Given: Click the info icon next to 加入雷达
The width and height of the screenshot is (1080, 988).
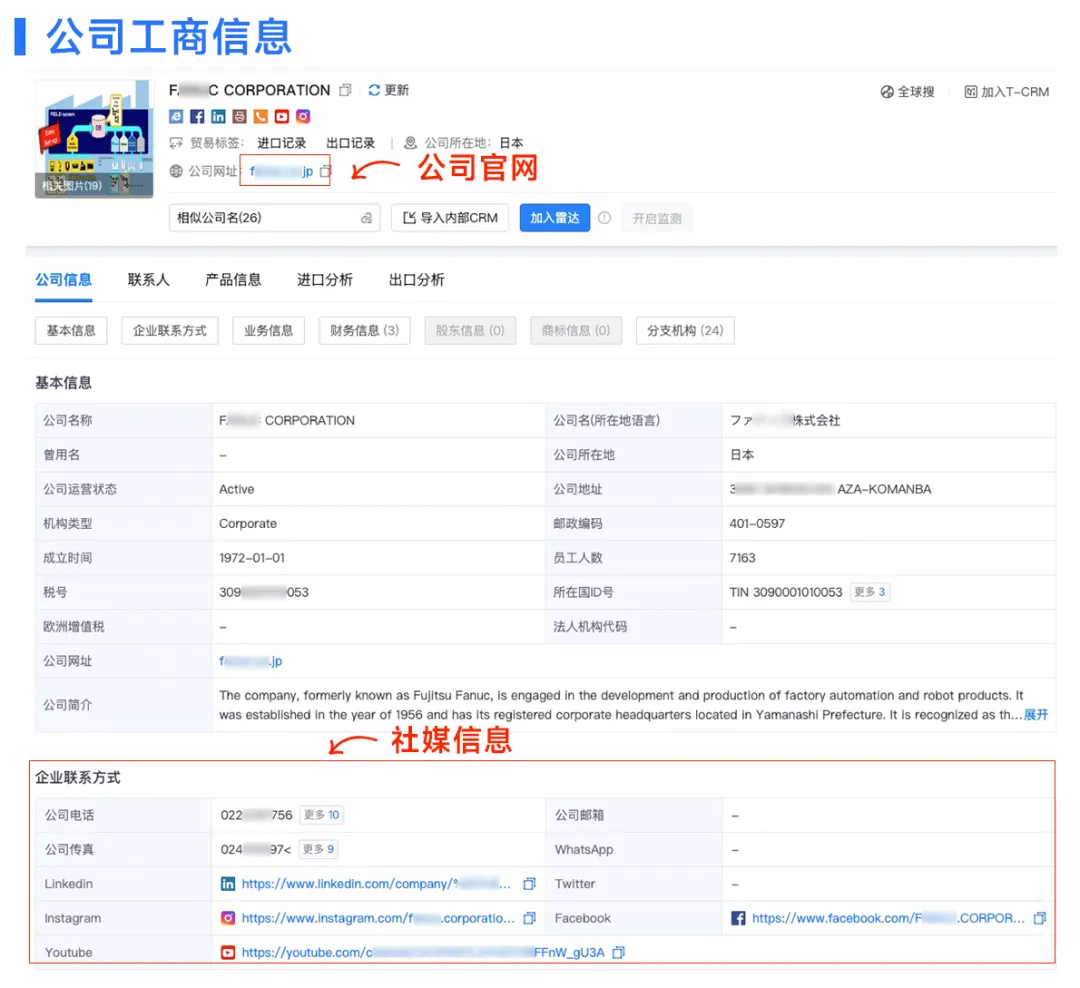Looking at the screenshot, I should [604, 218].
